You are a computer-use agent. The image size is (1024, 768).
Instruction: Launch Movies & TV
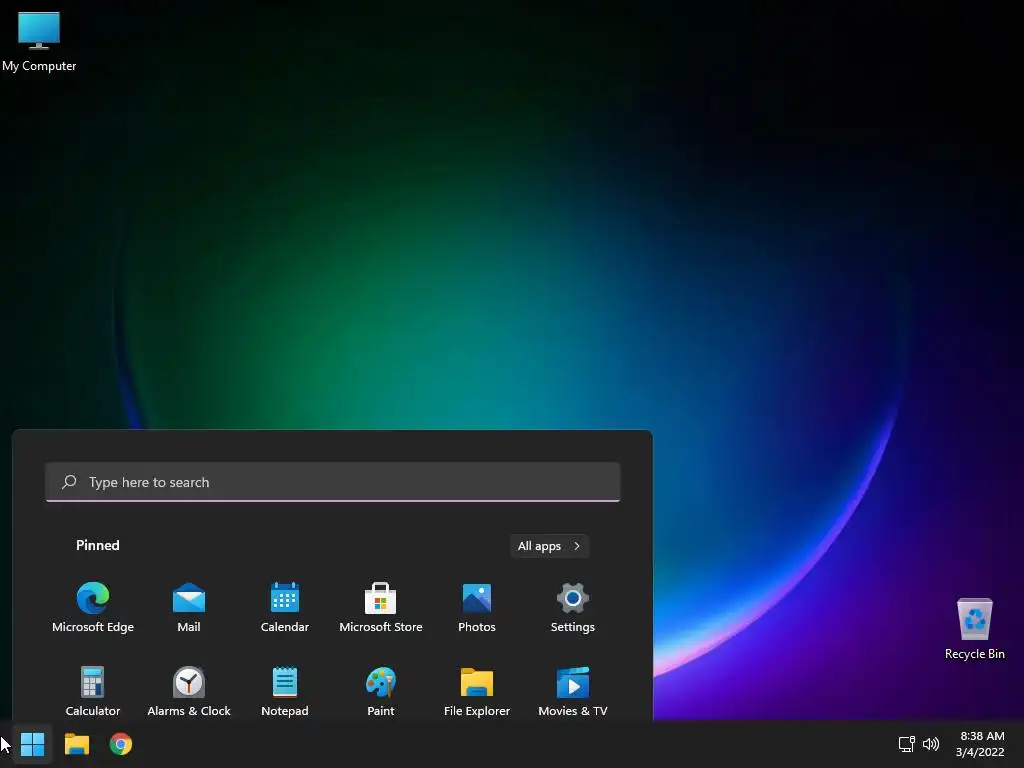point(573,691)
